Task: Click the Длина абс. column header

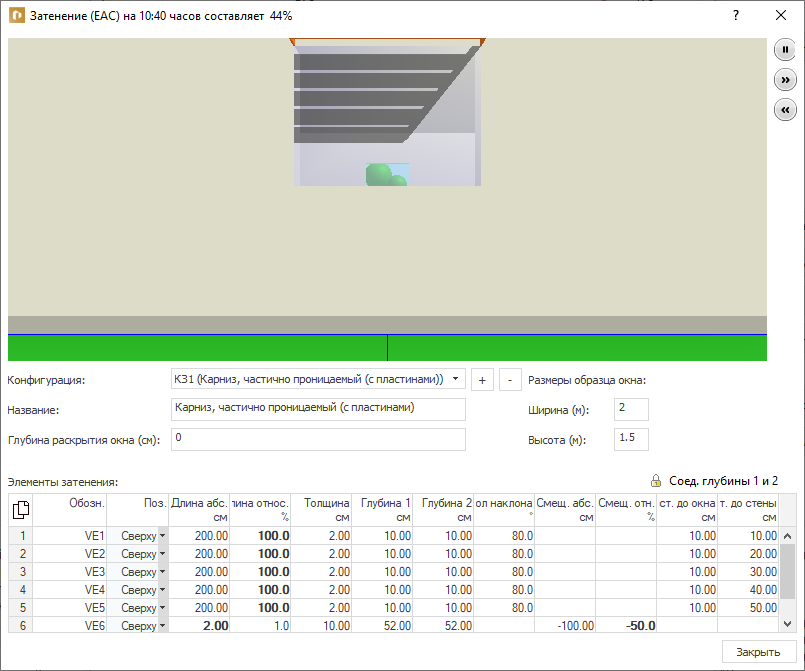Action: point(199,510)
